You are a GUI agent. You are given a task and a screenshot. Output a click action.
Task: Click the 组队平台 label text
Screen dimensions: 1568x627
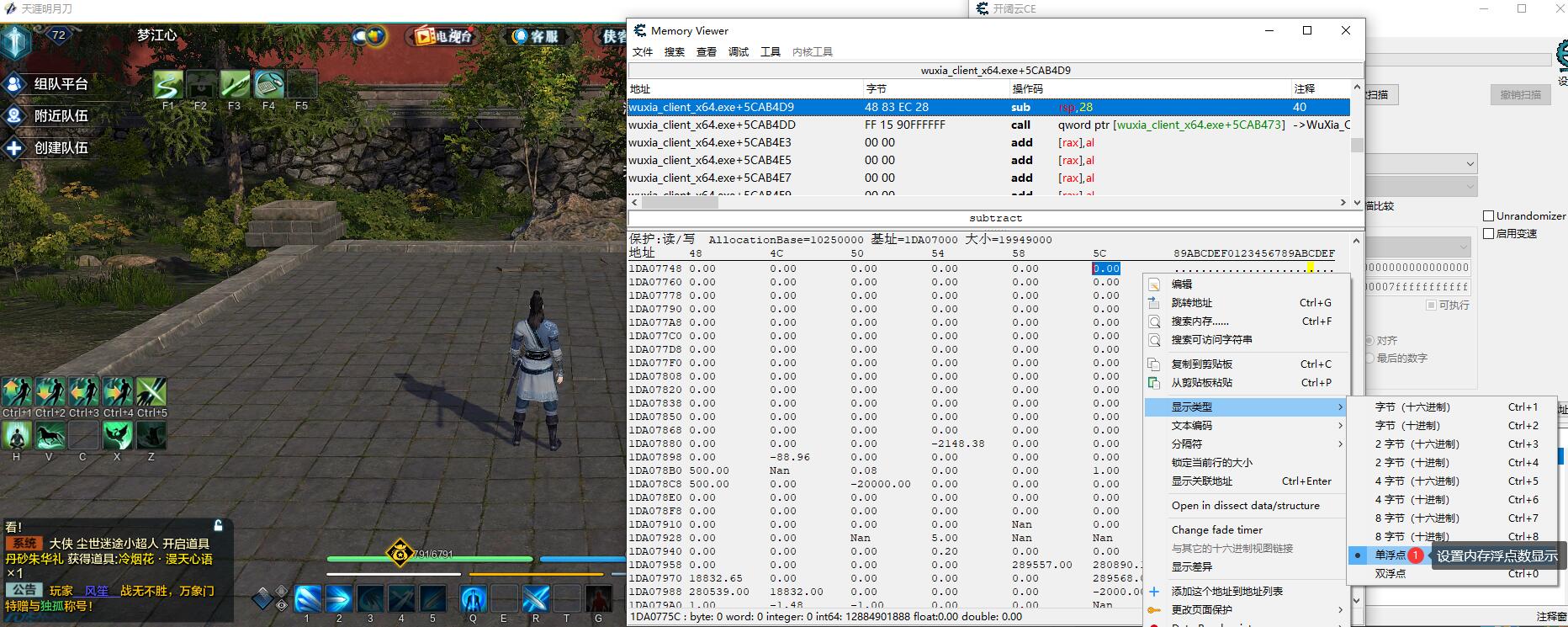(61, 84)
